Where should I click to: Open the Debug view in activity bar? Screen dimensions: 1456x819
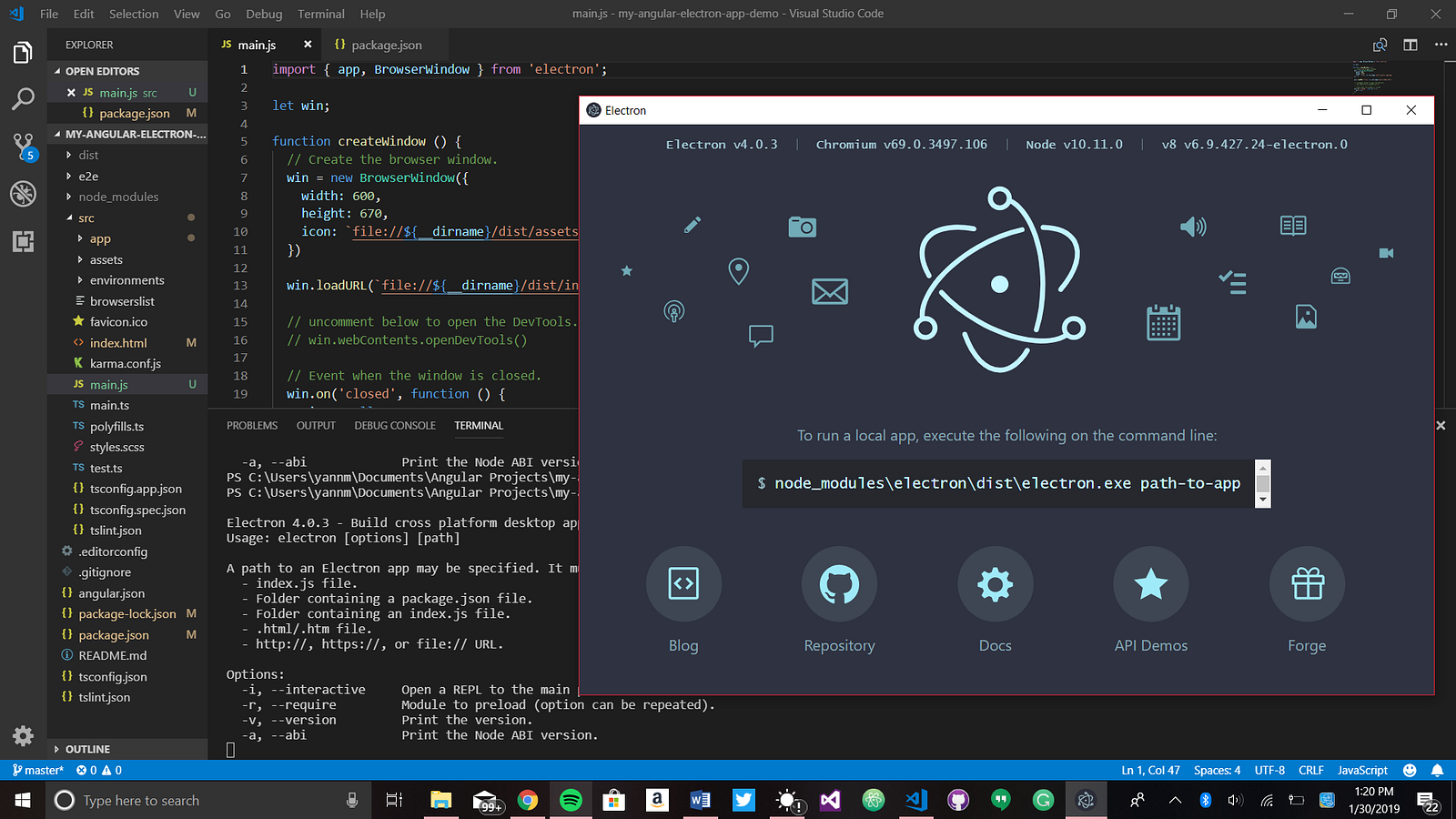click(23, 193)
